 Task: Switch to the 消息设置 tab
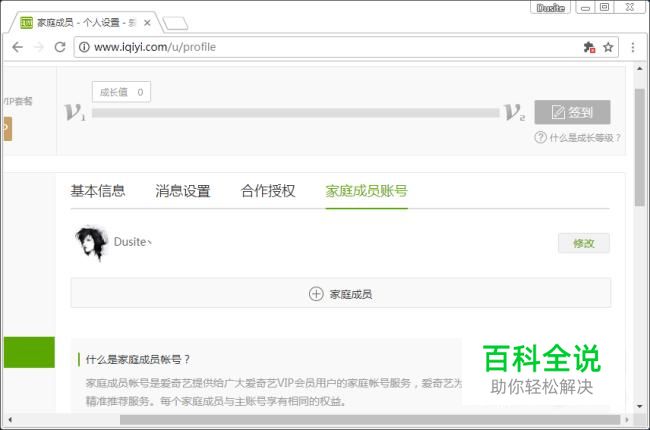click(x=183, y=191)
